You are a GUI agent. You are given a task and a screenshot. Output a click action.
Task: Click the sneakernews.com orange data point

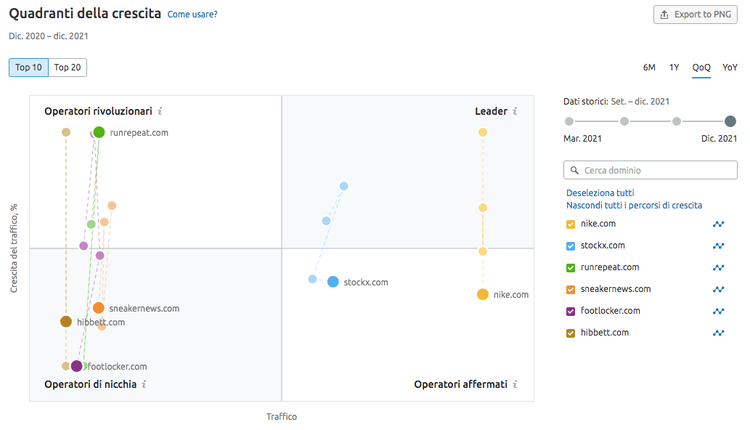[x=99, y=308]
